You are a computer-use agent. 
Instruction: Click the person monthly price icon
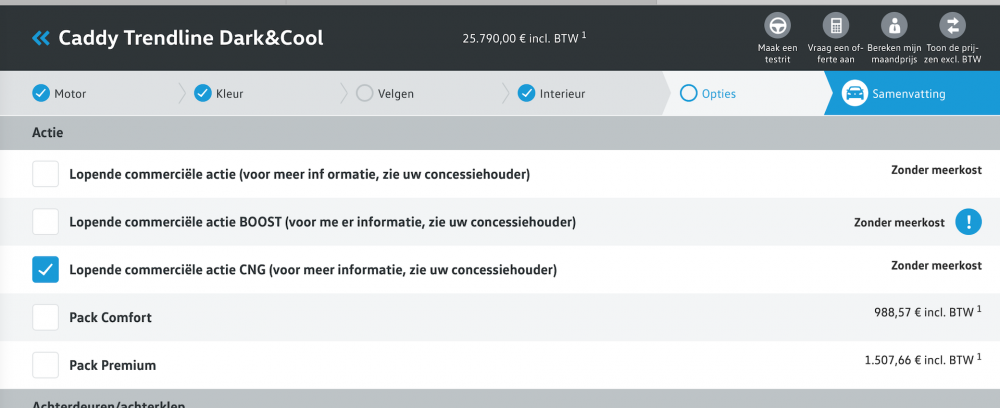tap(894, 26)
